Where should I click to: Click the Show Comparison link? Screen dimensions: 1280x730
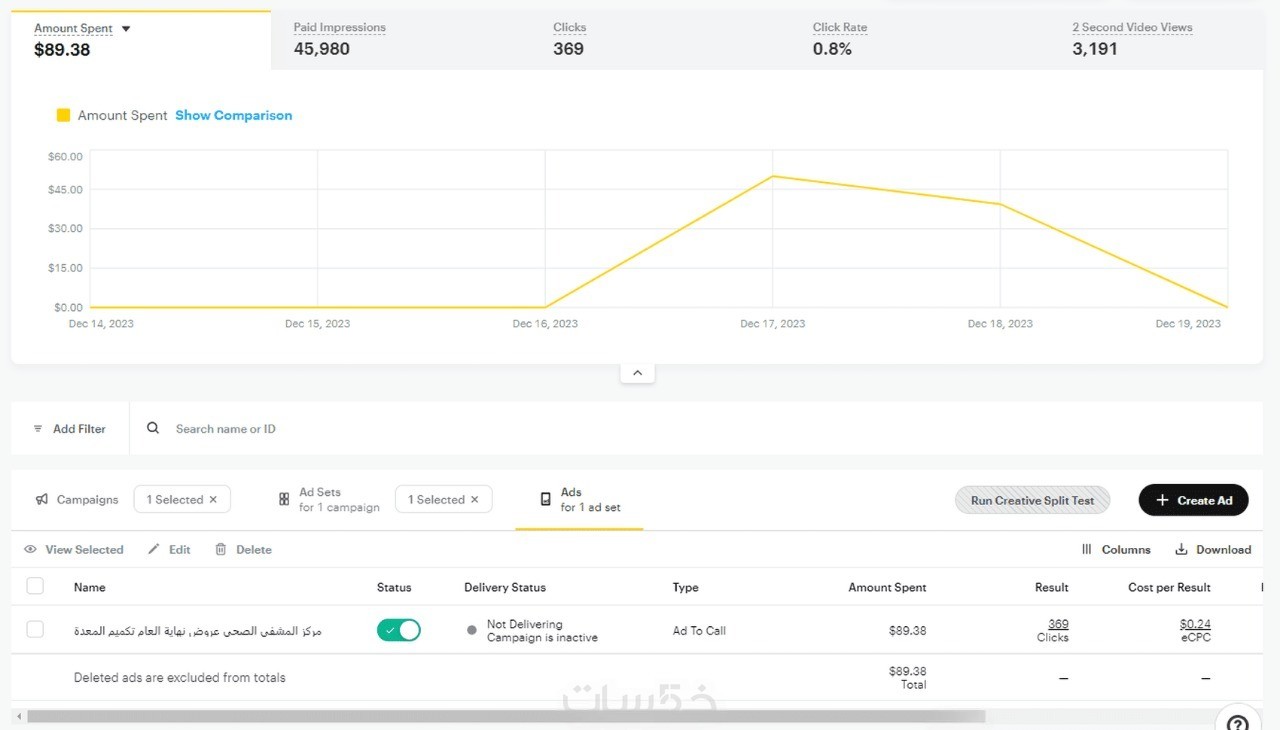[x=234, y=115]
